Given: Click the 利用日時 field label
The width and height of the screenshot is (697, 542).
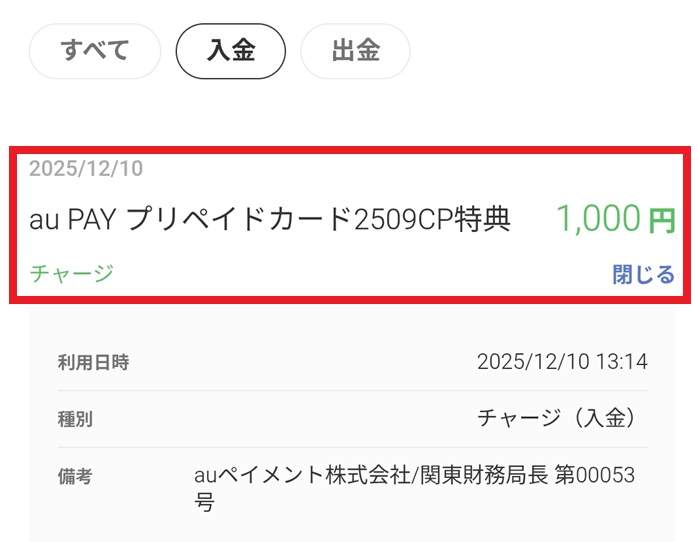Looking at the screenshot, I should 94,362.
